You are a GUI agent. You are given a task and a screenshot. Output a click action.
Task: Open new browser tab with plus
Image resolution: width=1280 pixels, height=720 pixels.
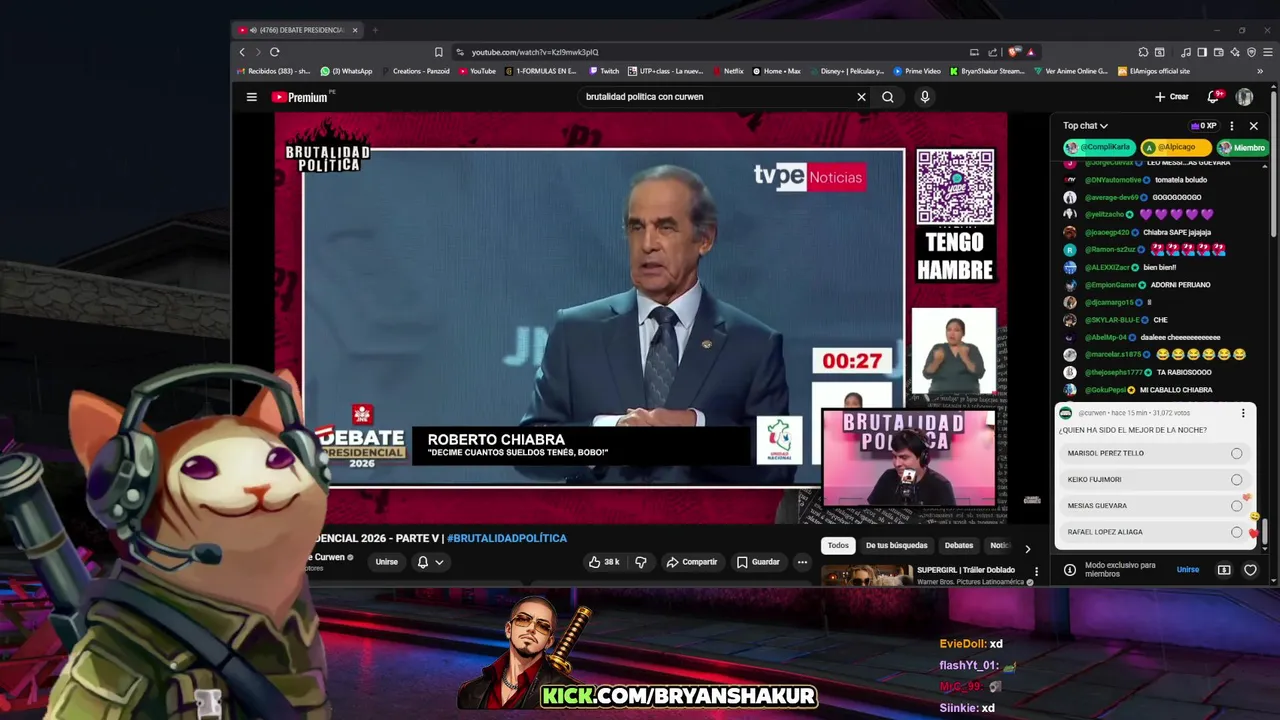pos(375,30)
